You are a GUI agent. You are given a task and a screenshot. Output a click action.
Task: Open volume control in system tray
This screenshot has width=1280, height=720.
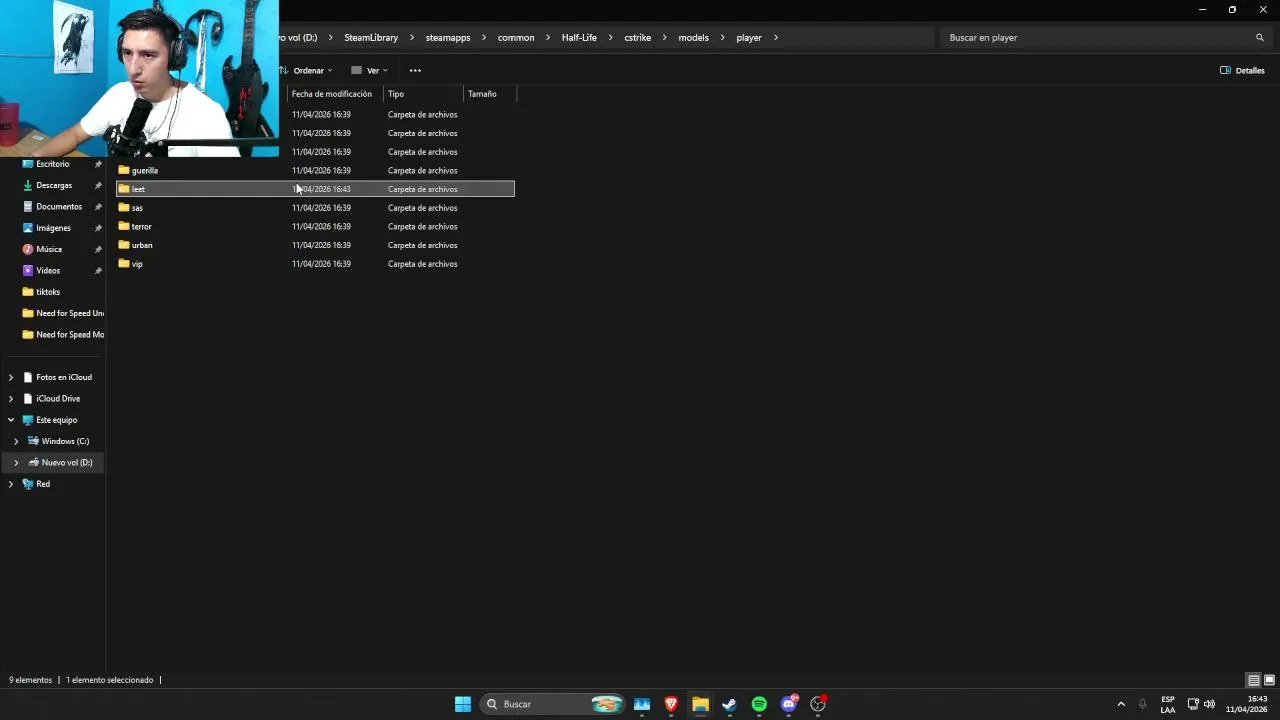click(1209, 704)
